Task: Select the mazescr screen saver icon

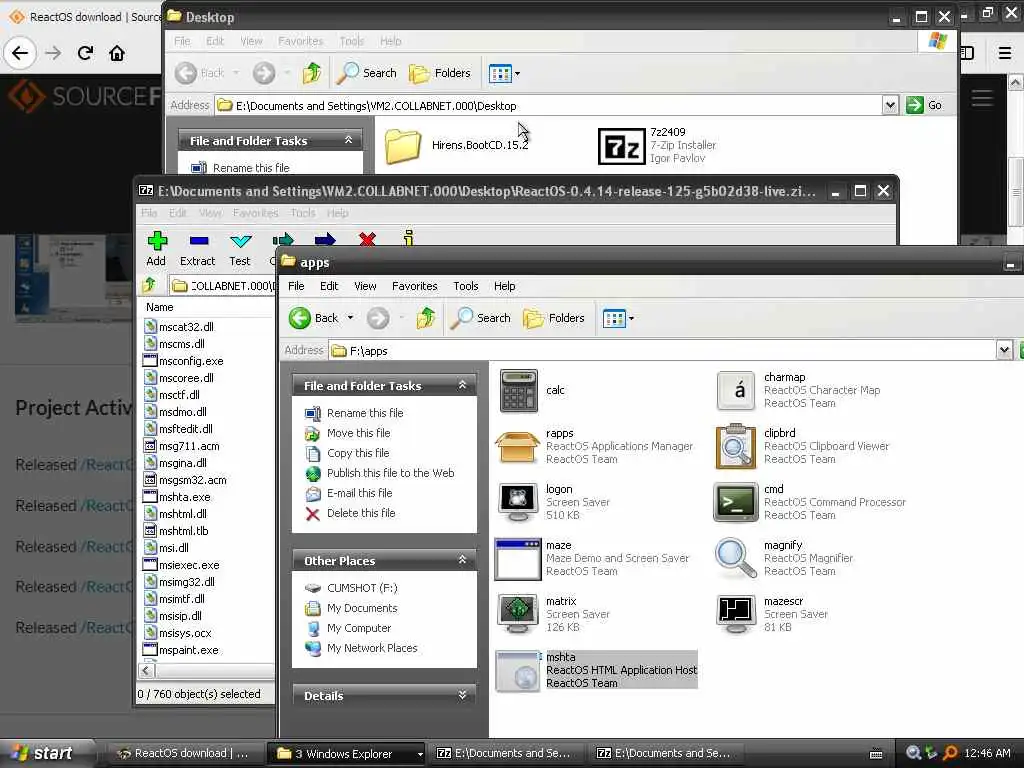Action: click(736, 614)
